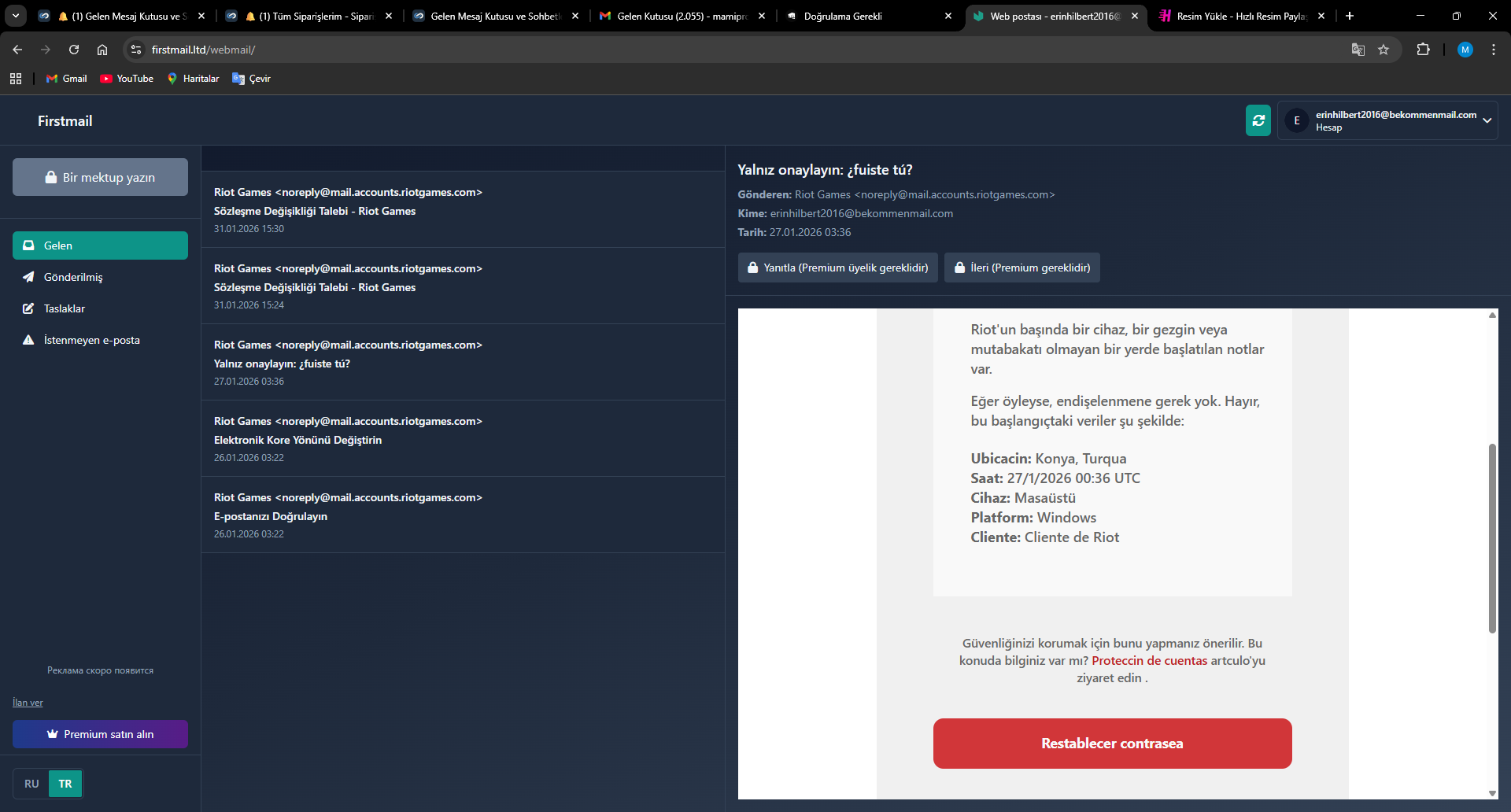Image resolution: width=1511 pixels, height=812 pixels.
Task: Open email Elektronik Kore Yönünü Değiştirin
Action: [463, 438]
